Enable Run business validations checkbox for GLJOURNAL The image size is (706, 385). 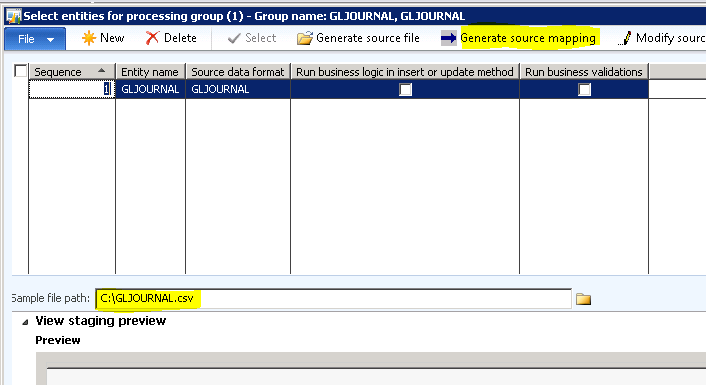pos(584,90)
